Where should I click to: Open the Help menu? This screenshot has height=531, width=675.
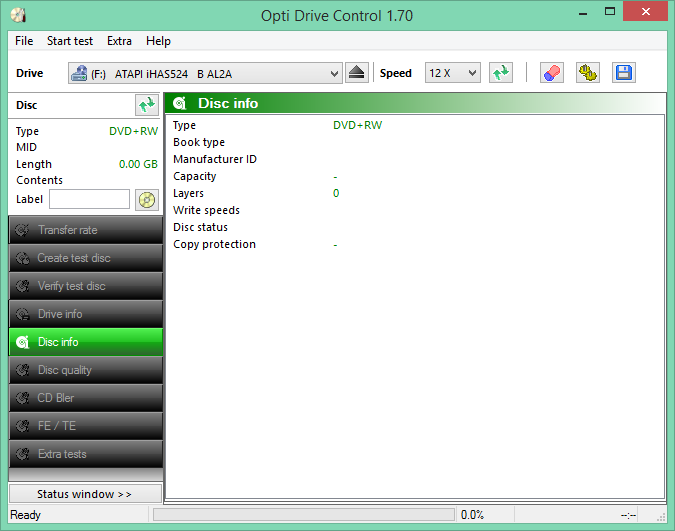[158, 41]
